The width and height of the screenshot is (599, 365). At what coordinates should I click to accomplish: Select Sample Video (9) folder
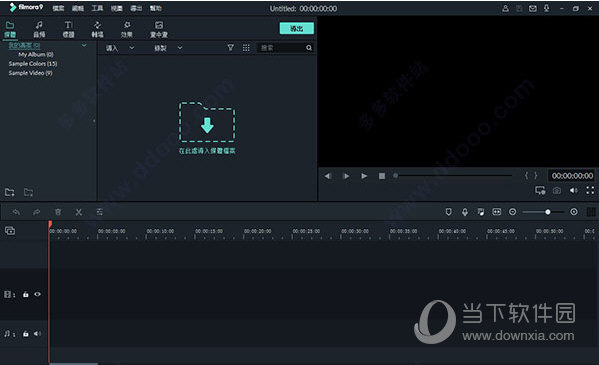click(30, 73)
